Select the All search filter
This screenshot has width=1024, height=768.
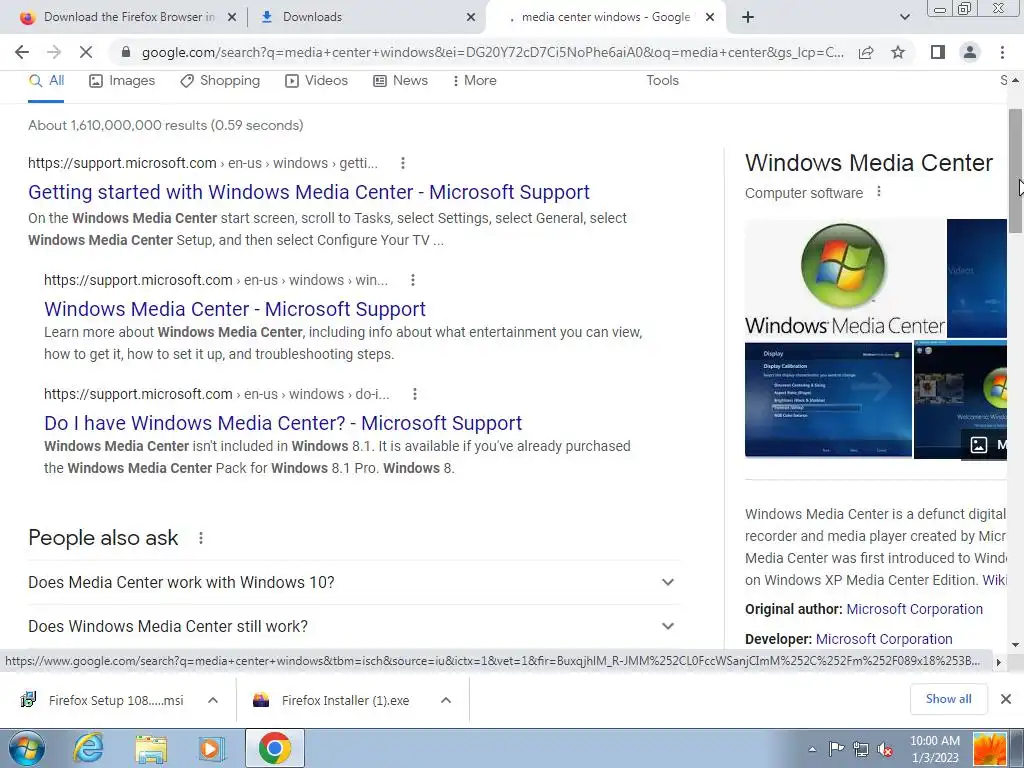46,80
